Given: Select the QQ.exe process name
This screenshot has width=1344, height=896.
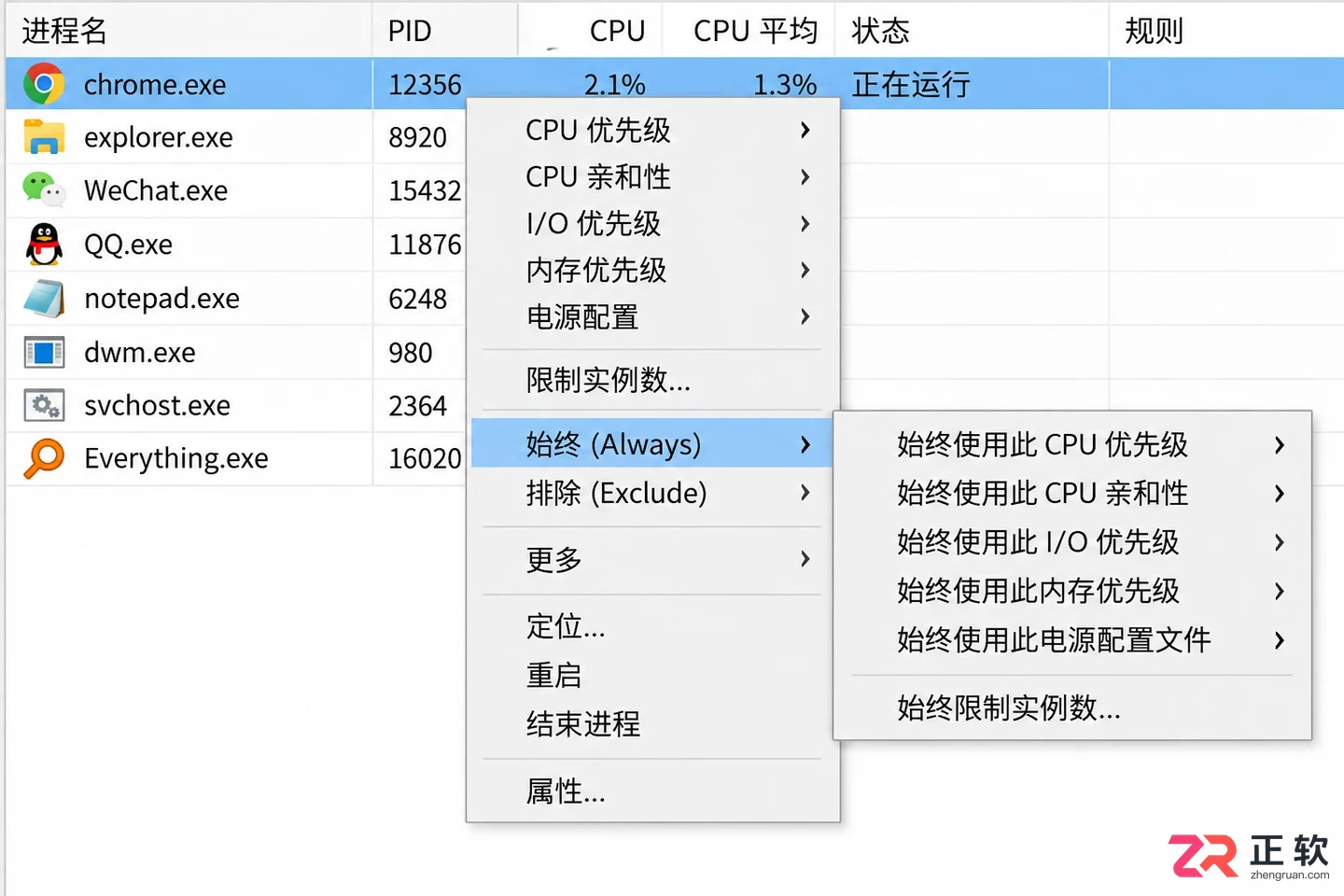Looking at the screenshot, I should [x=129, y=245].
